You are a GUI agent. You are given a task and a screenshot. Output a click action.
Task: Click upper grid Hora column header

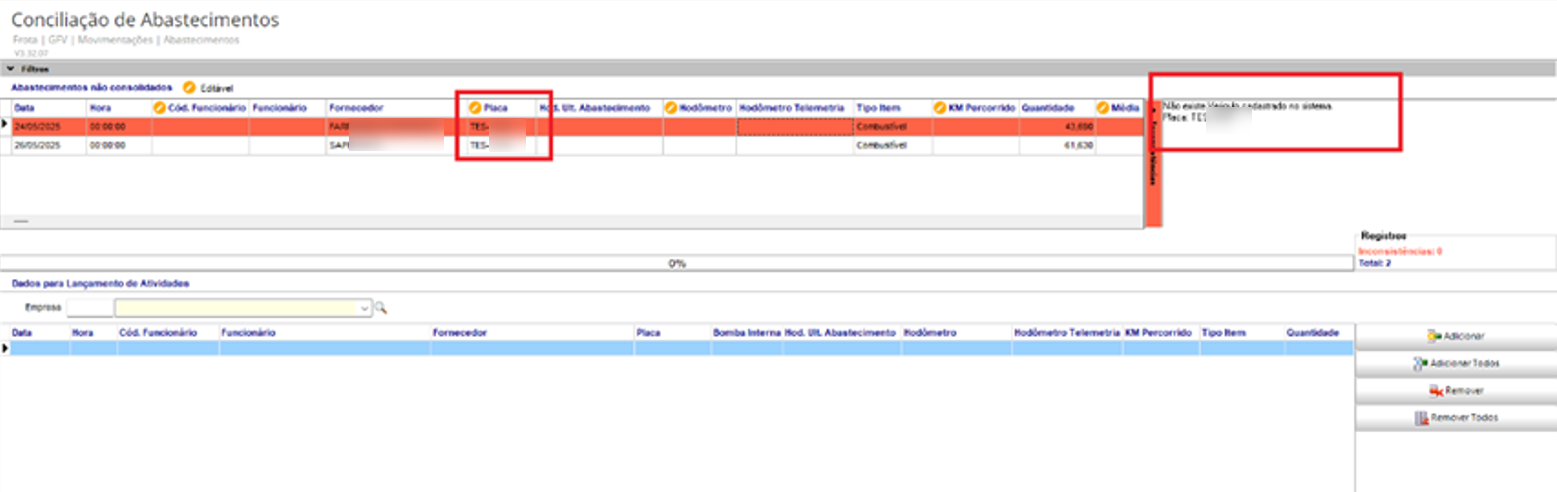118,108
